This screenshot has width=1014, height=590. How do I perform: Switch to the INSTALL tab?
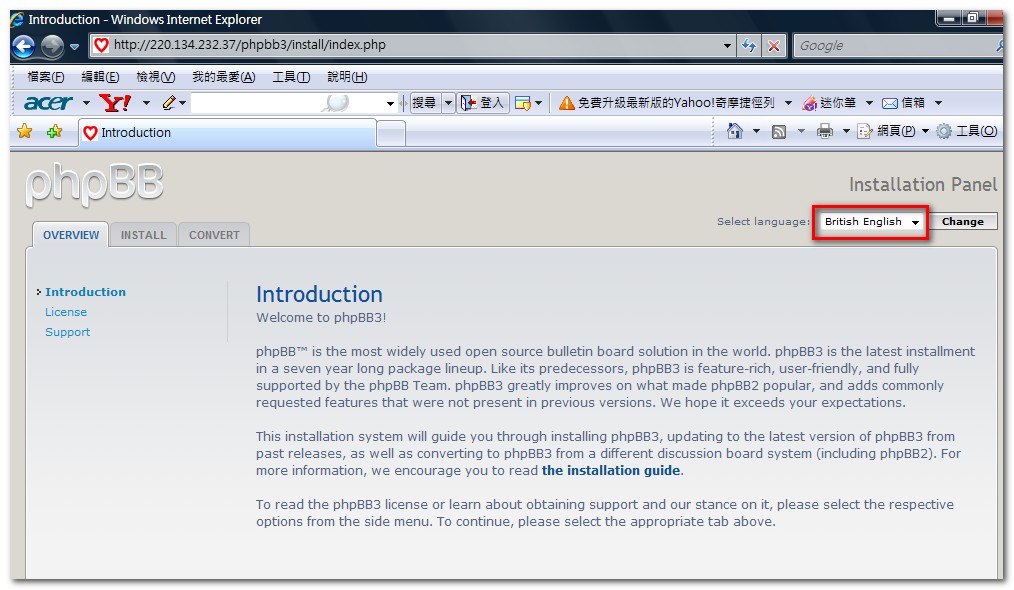[143, 235]
